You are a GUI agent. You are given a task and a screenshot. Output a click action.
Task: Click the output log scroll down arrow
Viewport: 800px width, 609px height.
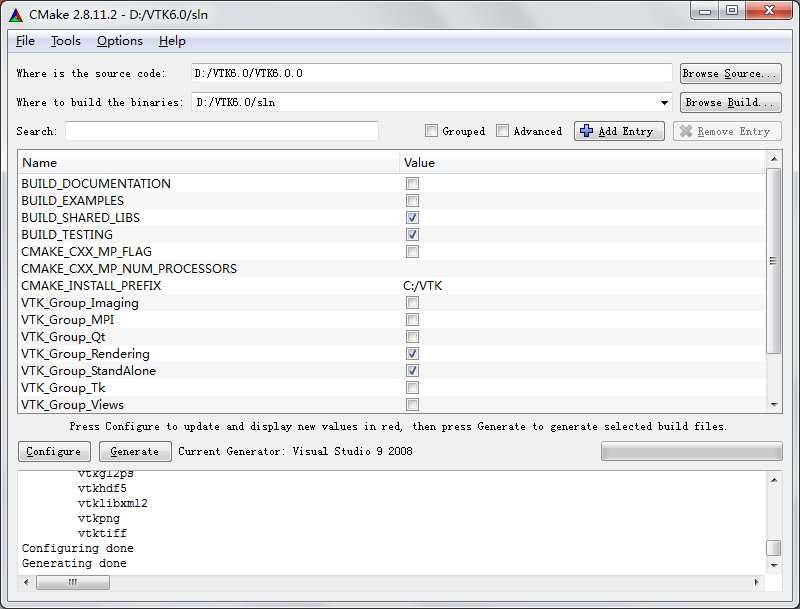tap(774, 565)
